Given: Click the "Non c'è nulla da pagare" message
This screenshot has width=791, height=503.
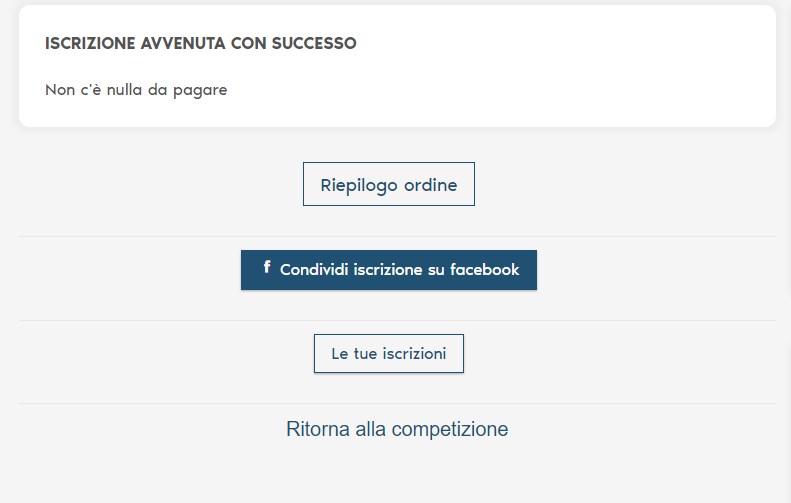Looking at the screenshot, I should point(136,90).
